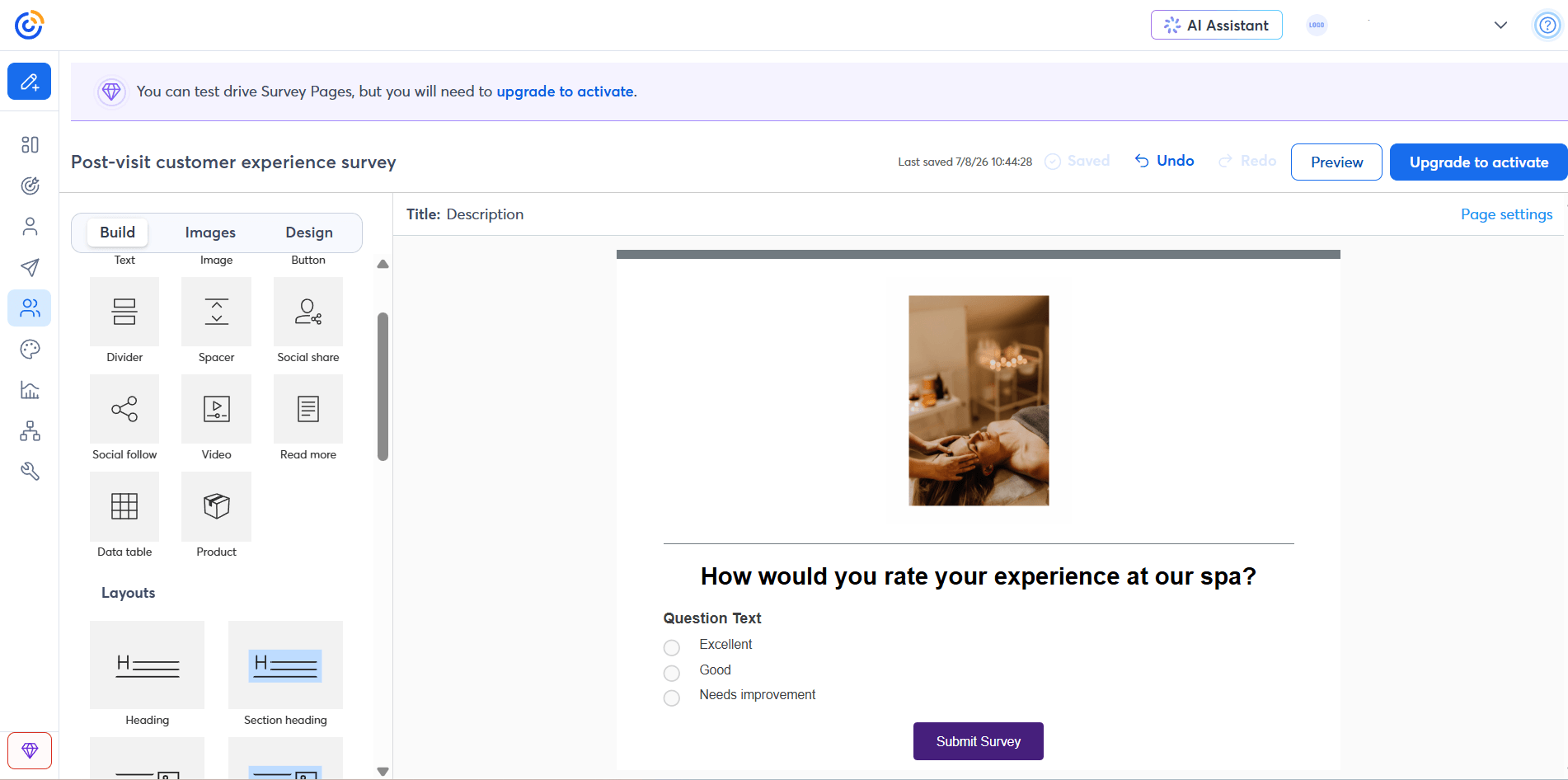This screenshot has width=1568, height=780.
Task: Click the Post-visit customer experience survey name
Action: coord(233,162)
